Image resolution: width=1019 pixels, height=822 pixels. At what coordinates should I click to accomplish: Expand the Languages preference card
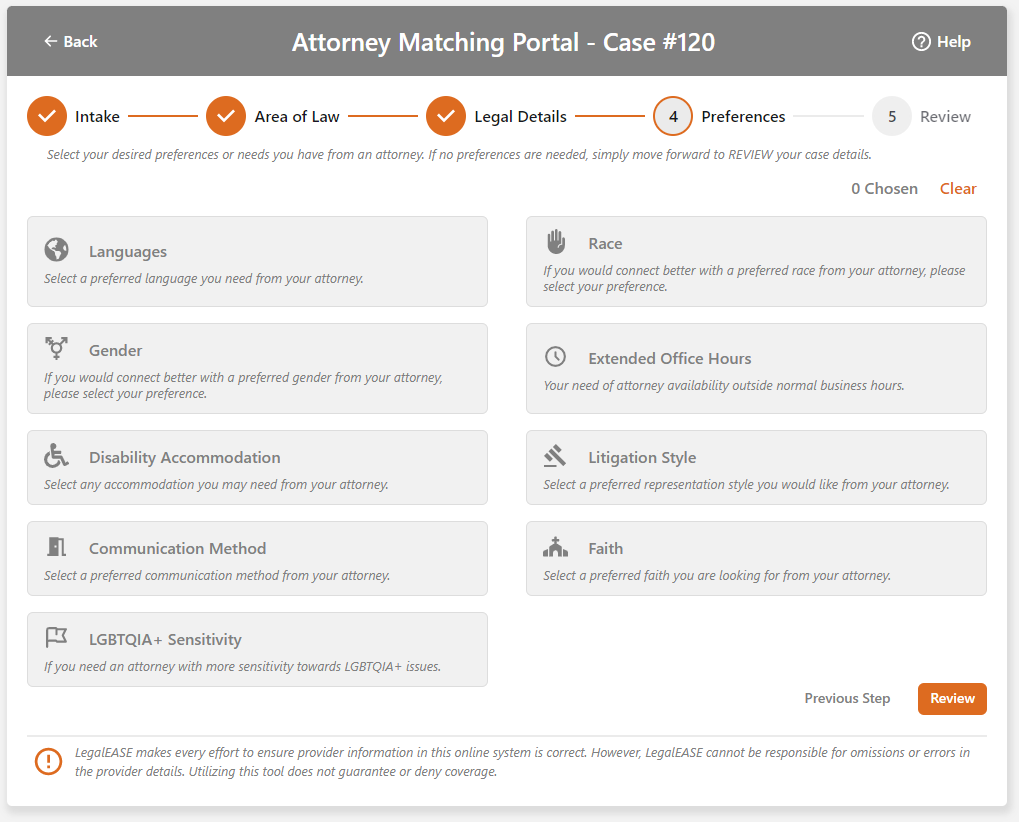(x=257, y=262)
